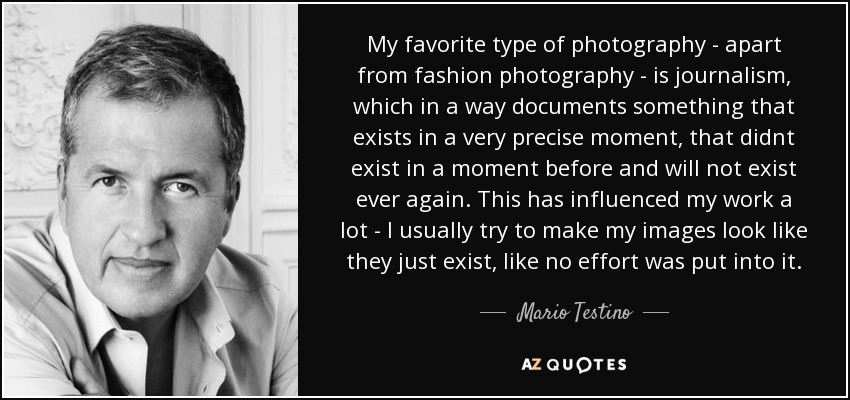Click the line starting "My favorite type of photography"

[x=574, y=46]
